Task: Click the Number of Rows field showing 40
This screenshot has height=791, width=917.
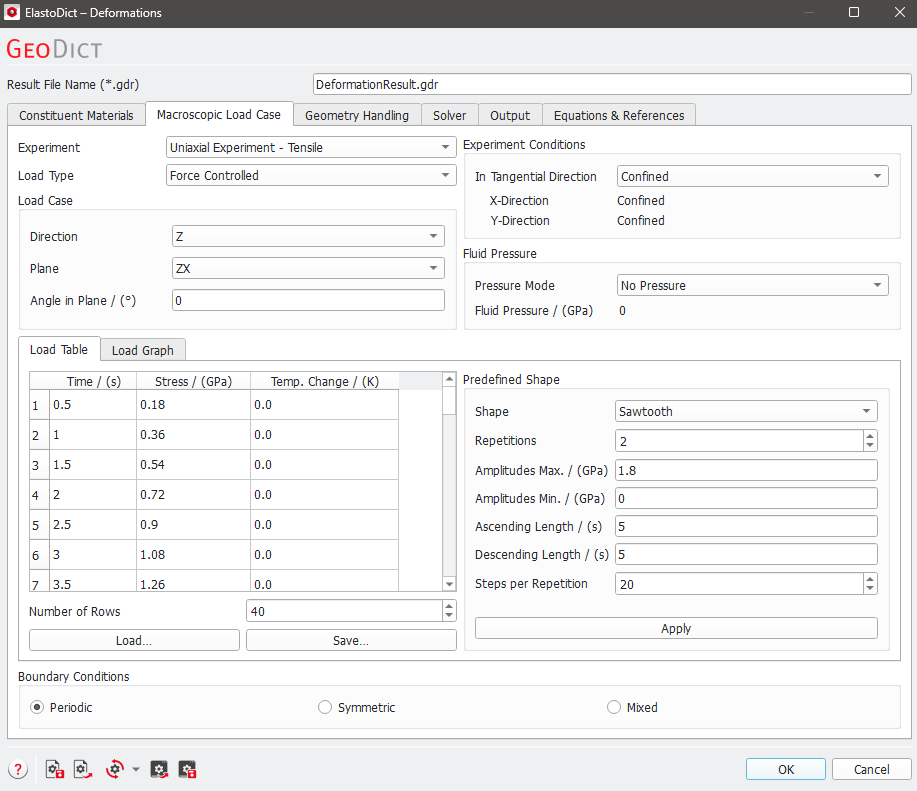Action: 344,611
